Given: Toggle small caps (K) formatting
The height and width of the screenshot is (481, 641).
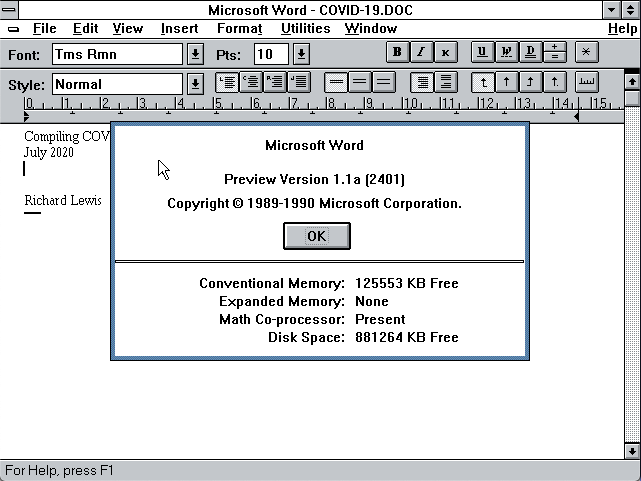Looking at the screenshot, I should pos(445,52).
